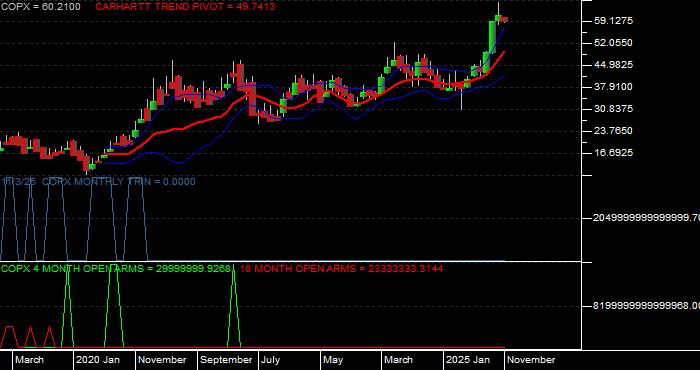Click the 52.0550 price axis value
This screenshot has width=700, height=370.
pyautogui.click(x=613, y=43)
